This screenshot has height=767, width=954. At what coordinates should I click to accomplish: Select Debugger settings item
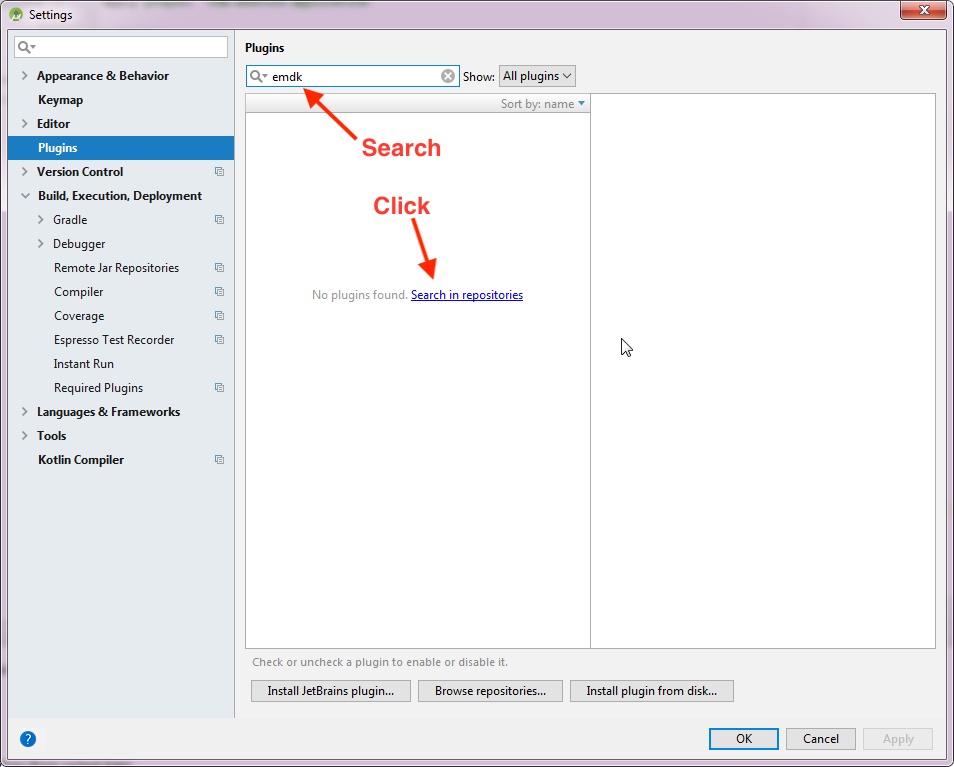coord(79,244)
